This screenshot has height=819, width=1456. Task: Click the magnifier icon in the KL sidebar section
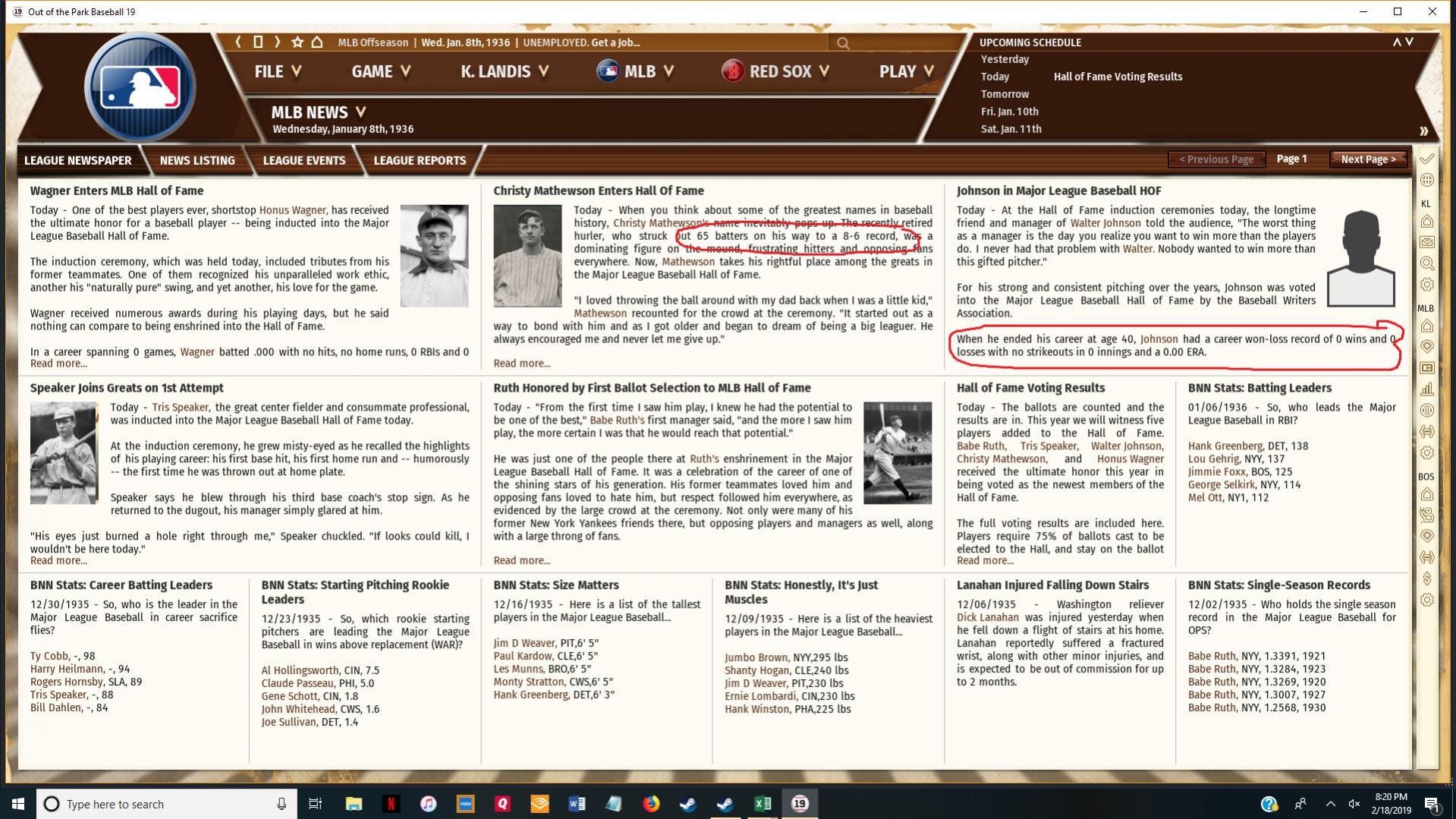coord(1426,263)
